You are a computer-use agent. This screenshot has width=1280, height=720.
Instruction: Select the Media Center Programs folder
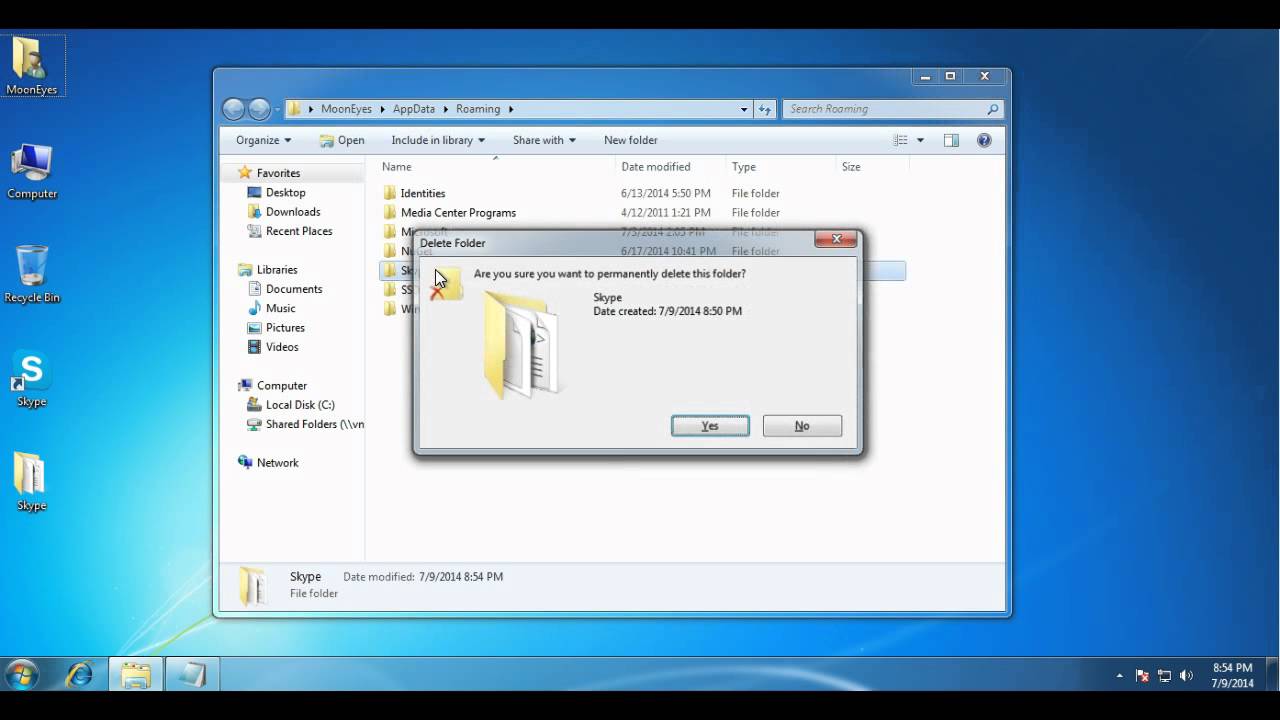[642, 213]
